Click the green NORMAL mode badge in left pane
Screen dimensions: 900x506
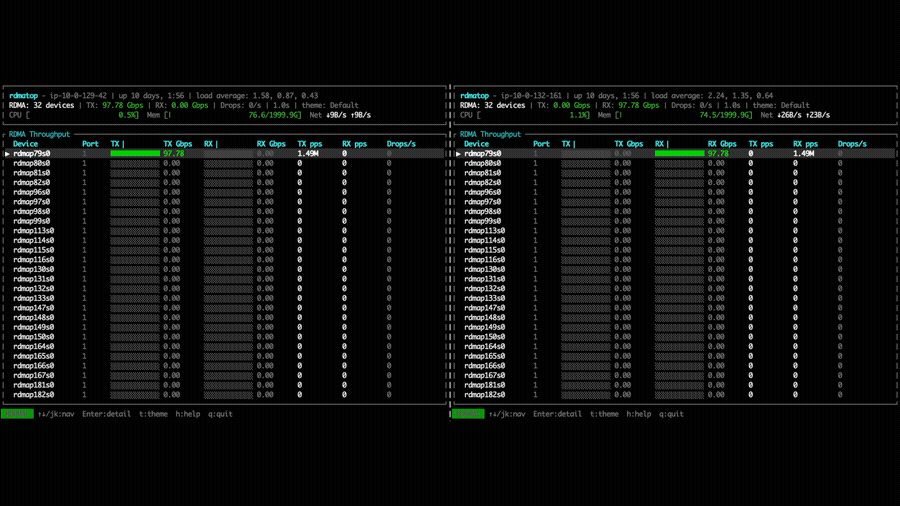17,414
